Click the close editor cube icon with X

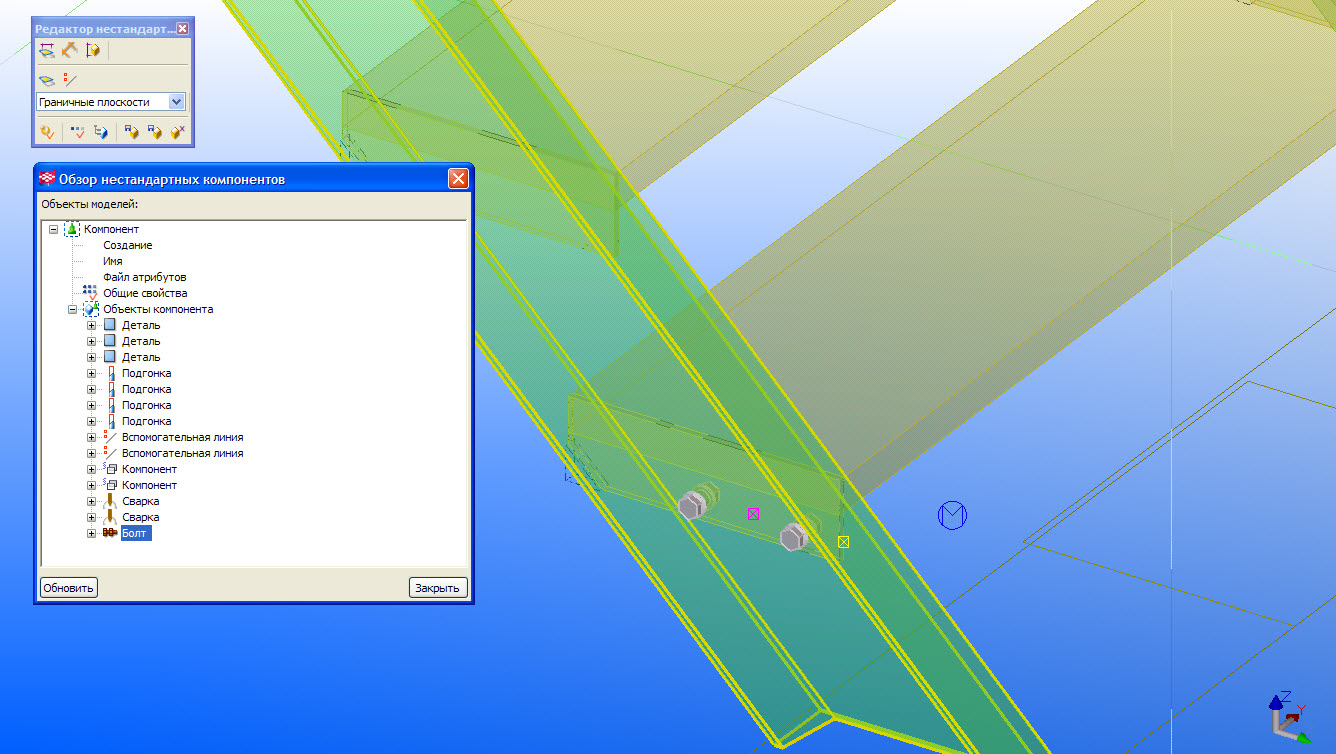(x=178, y=131)
